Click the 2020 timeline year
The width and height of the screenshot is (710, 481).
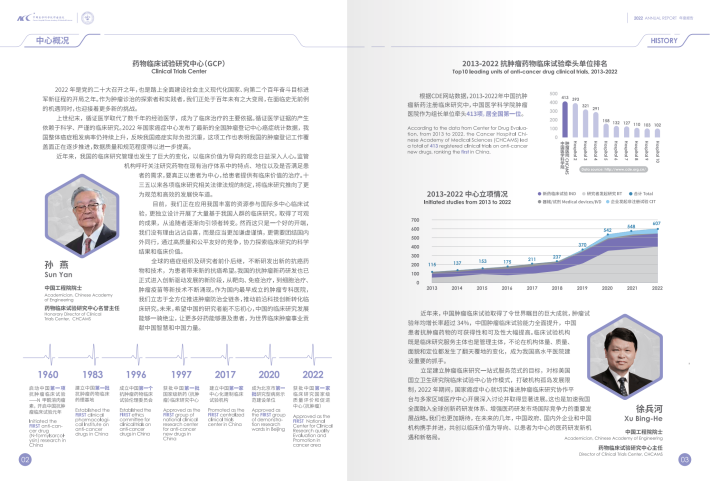269,375
